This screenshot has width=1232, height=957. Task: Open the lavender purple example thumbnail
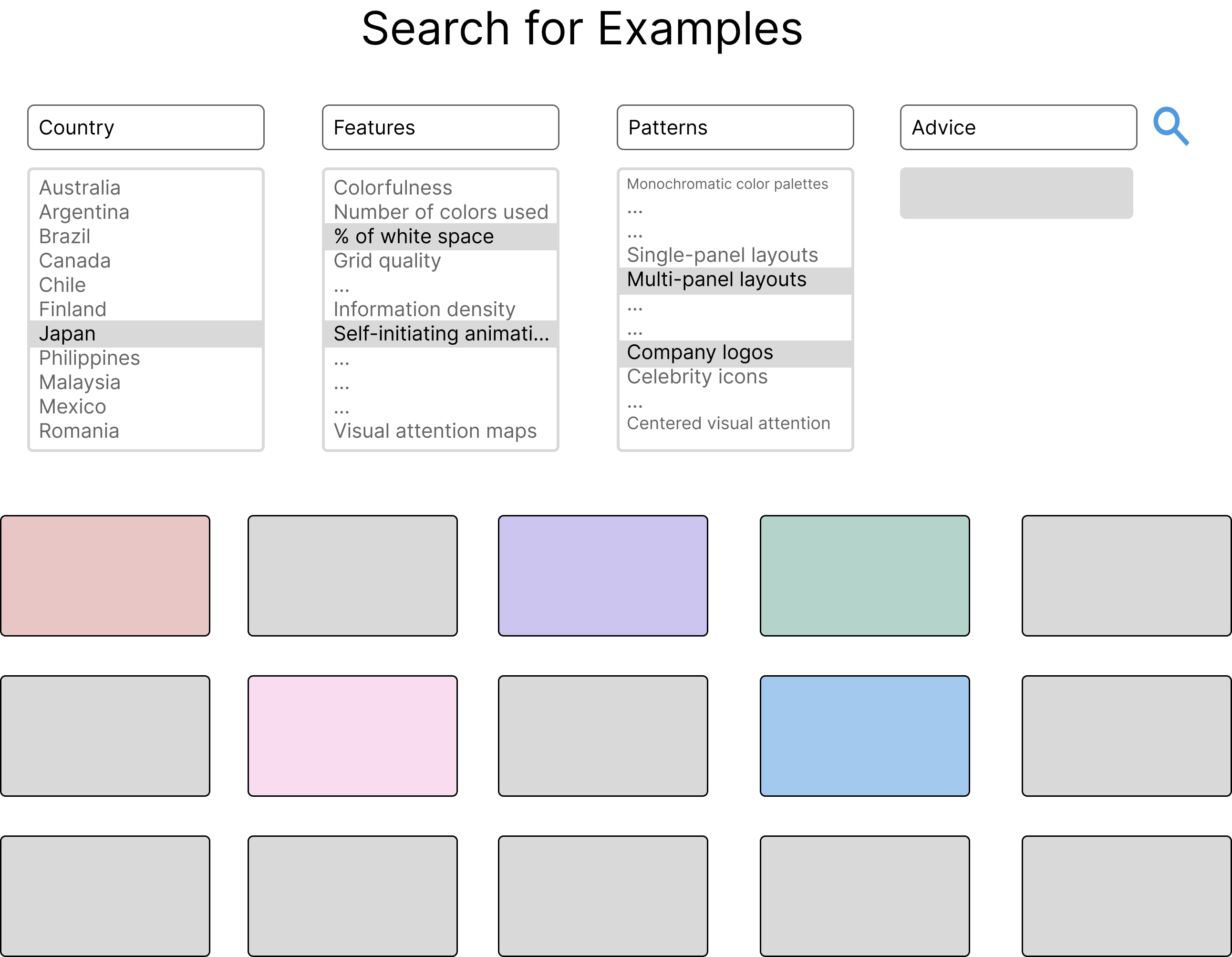[x=602, y=576]
